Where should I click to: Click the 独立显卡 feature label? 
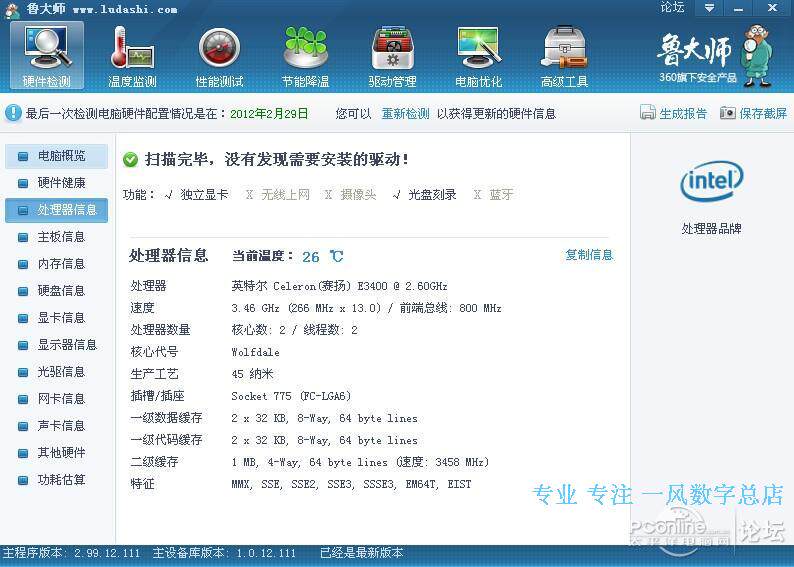[204, 194]
